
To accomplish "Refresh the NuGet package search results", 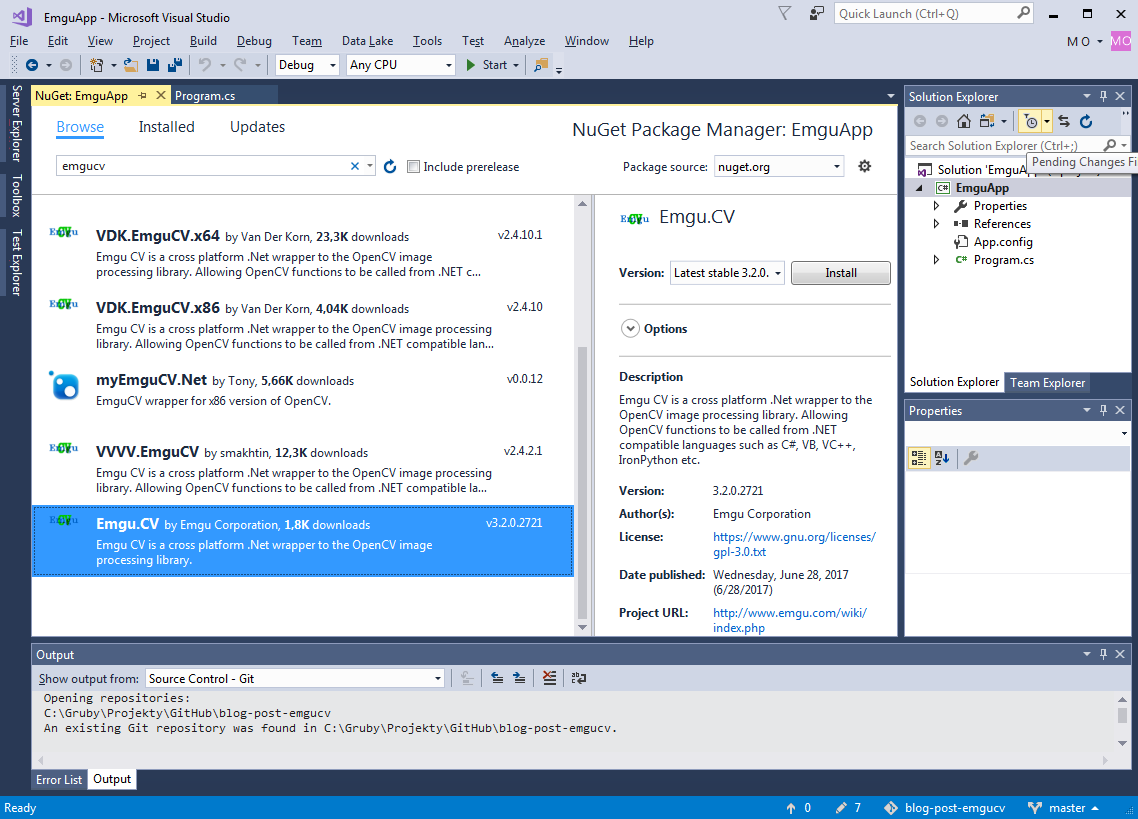I will pyautogui.click(x=390, y=167).
